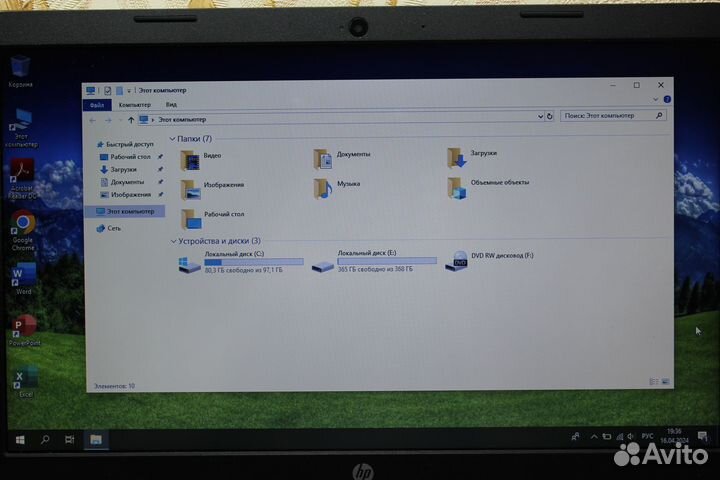
Task: Select Загрузки in the navigation pane
Action: pyautogui.click(x=118, y=169)
